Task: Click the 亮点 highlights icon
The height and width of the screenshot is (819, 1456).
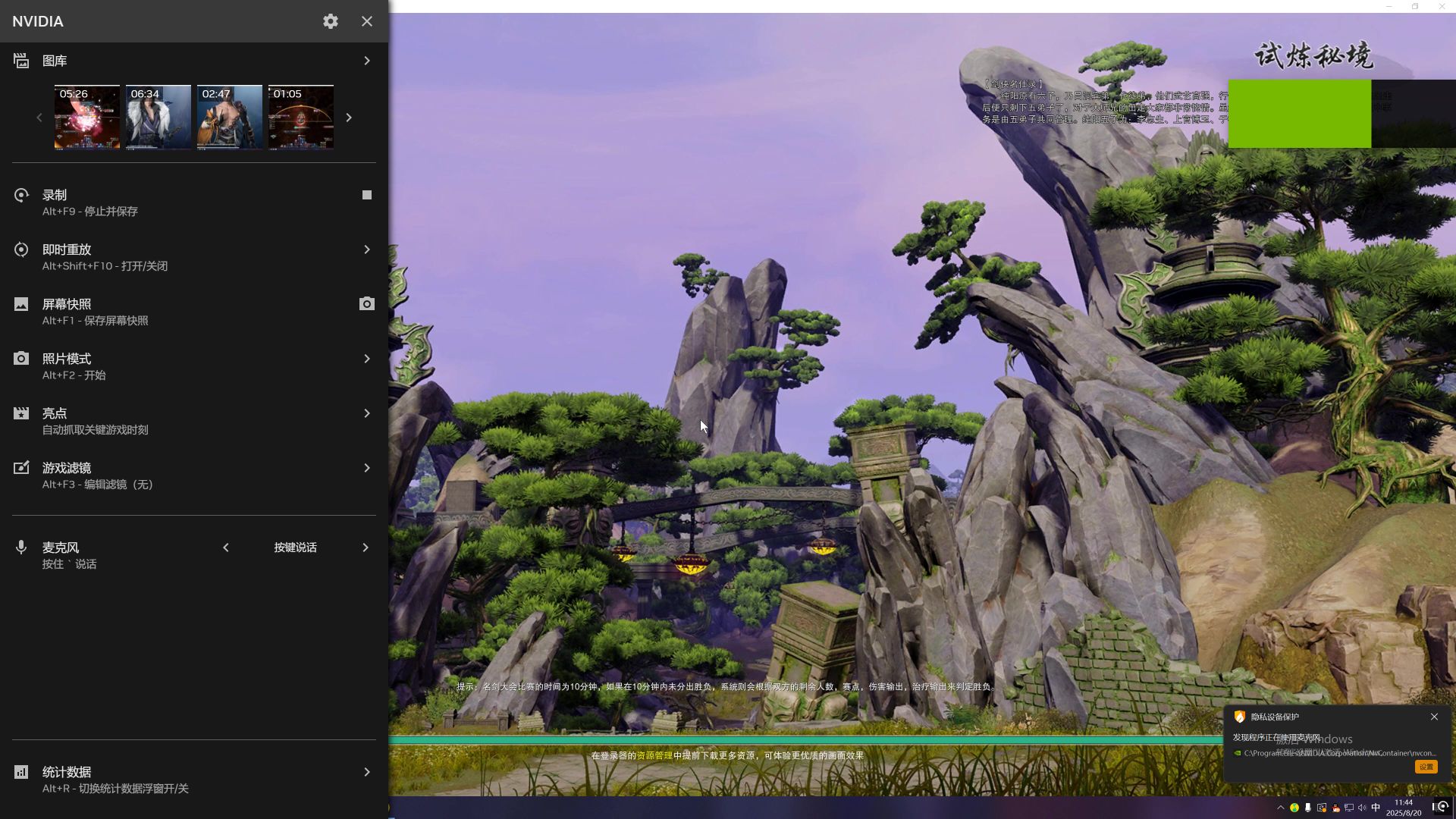Action: click(21, 413)
